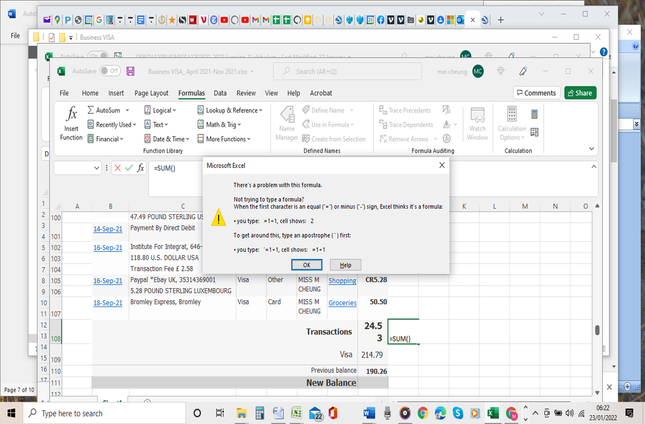Click OK in the Microsoft Excel dialog
Image resolution: width=645 pixels, height=424 pixels.
pyautogui.click(x=306, y=265)
